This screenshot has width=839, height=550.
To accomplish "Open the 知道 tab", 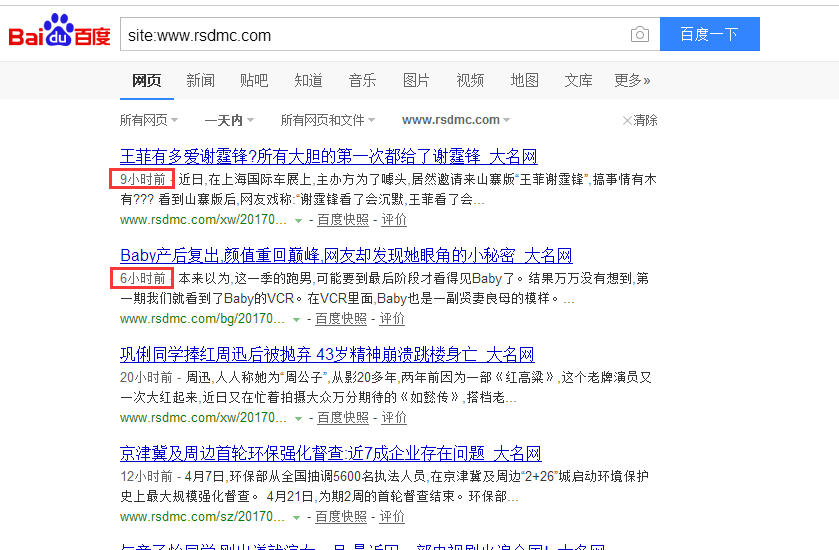I will (x=308, y=80).
